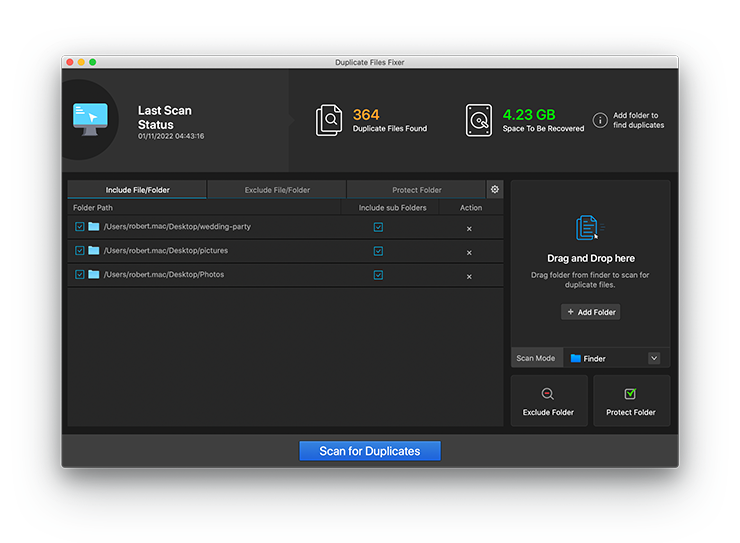Click the drag and drop document icon
Screen dimensions: 740x543
[x=589, y=228]
